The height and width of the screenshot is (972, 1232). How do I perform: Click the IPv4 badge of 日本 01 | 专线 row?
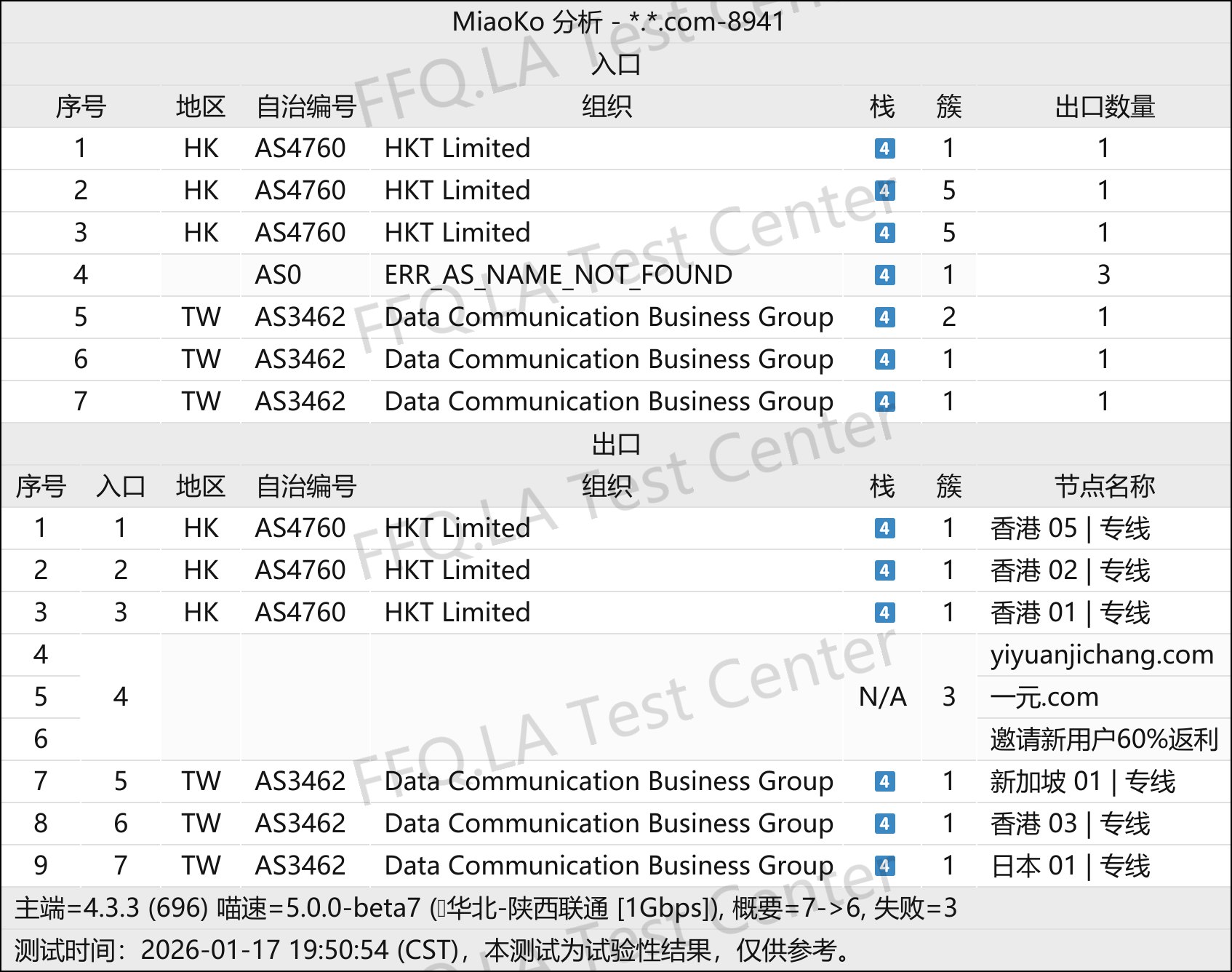(x=884, y=866)
